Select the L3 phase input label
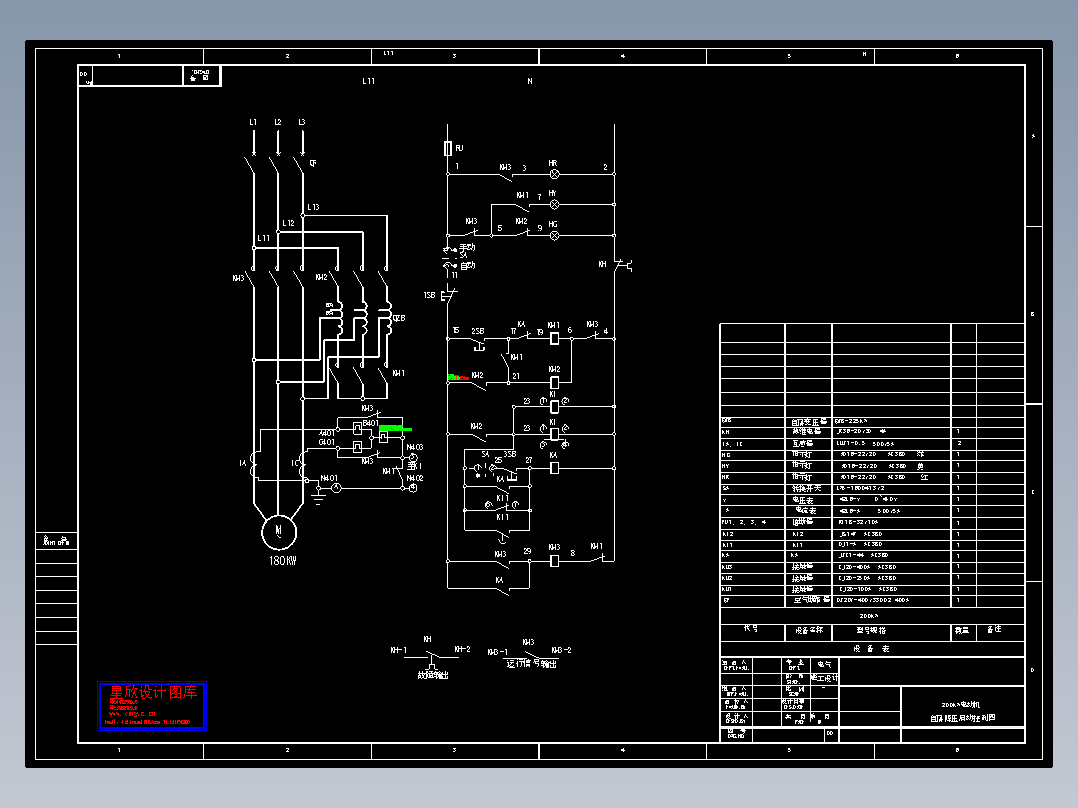Image resolution: width=1078 pixels, height=808 pixels. click(x=302, y=122)
